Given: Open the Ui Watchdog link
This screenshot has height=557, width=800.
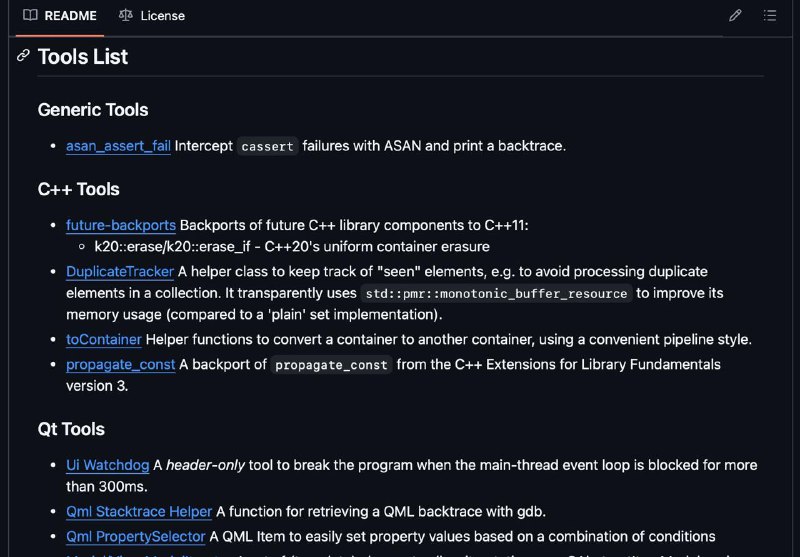Looking at the screenshot, I should click(108, 465).
